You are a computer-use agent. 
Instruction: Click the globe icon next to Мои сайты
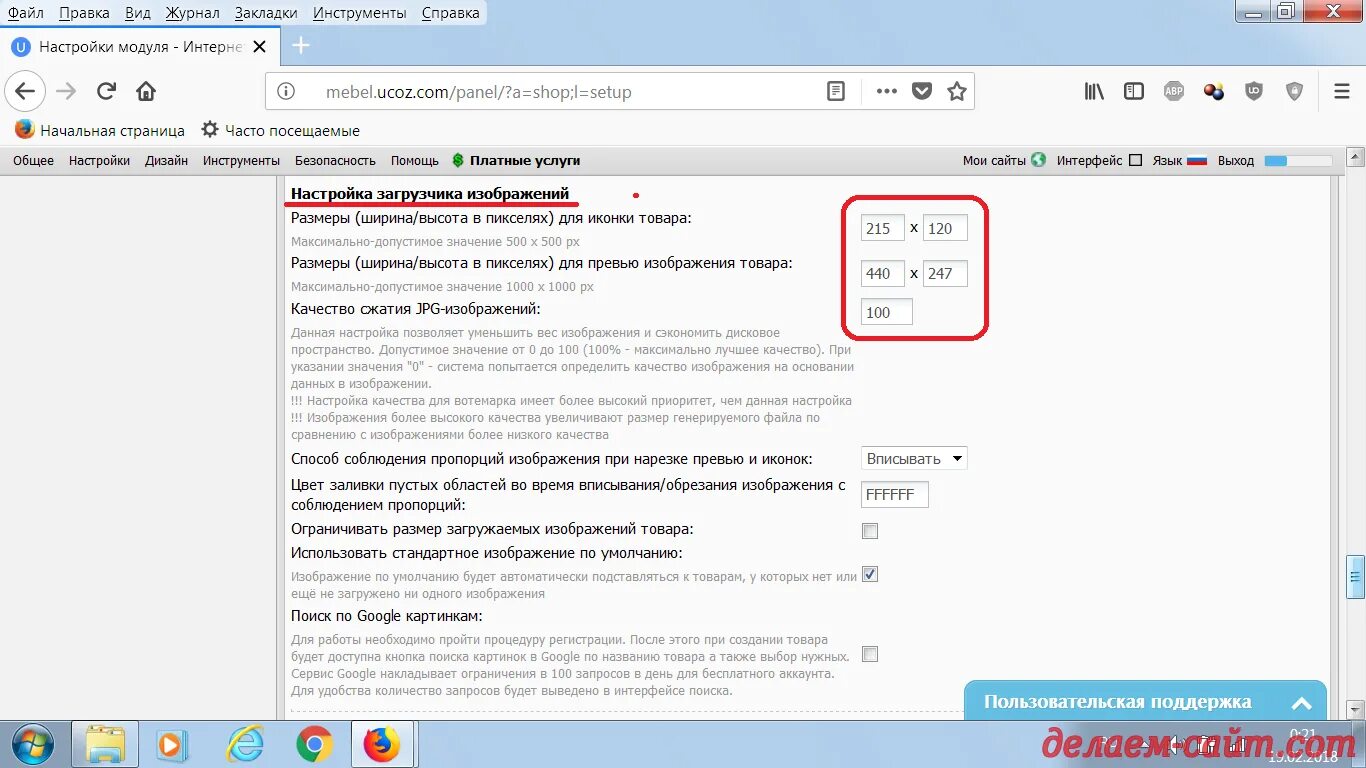[x=1038, y=160]
